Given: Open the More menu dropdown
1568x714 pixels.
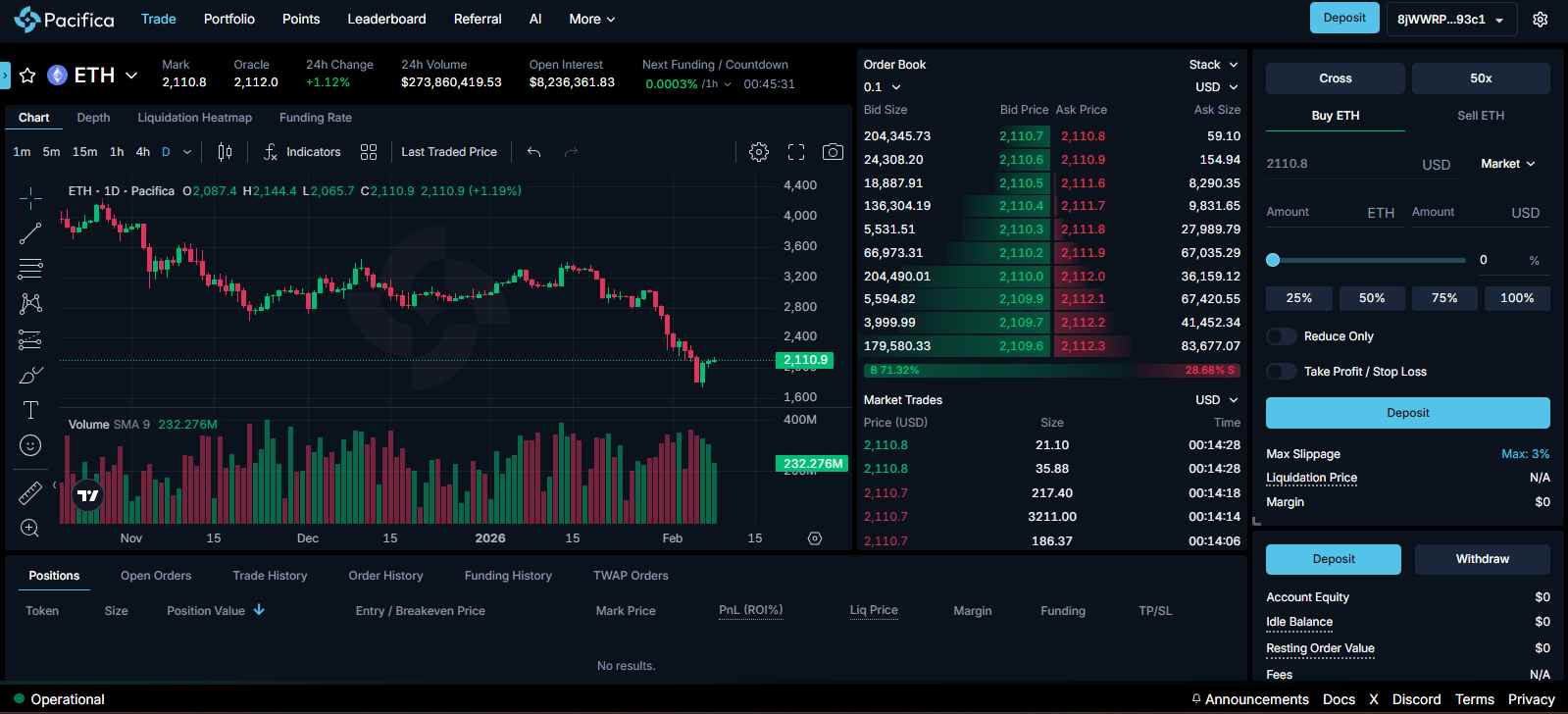Looking at the screenshot, I should [x=592, y=20].
